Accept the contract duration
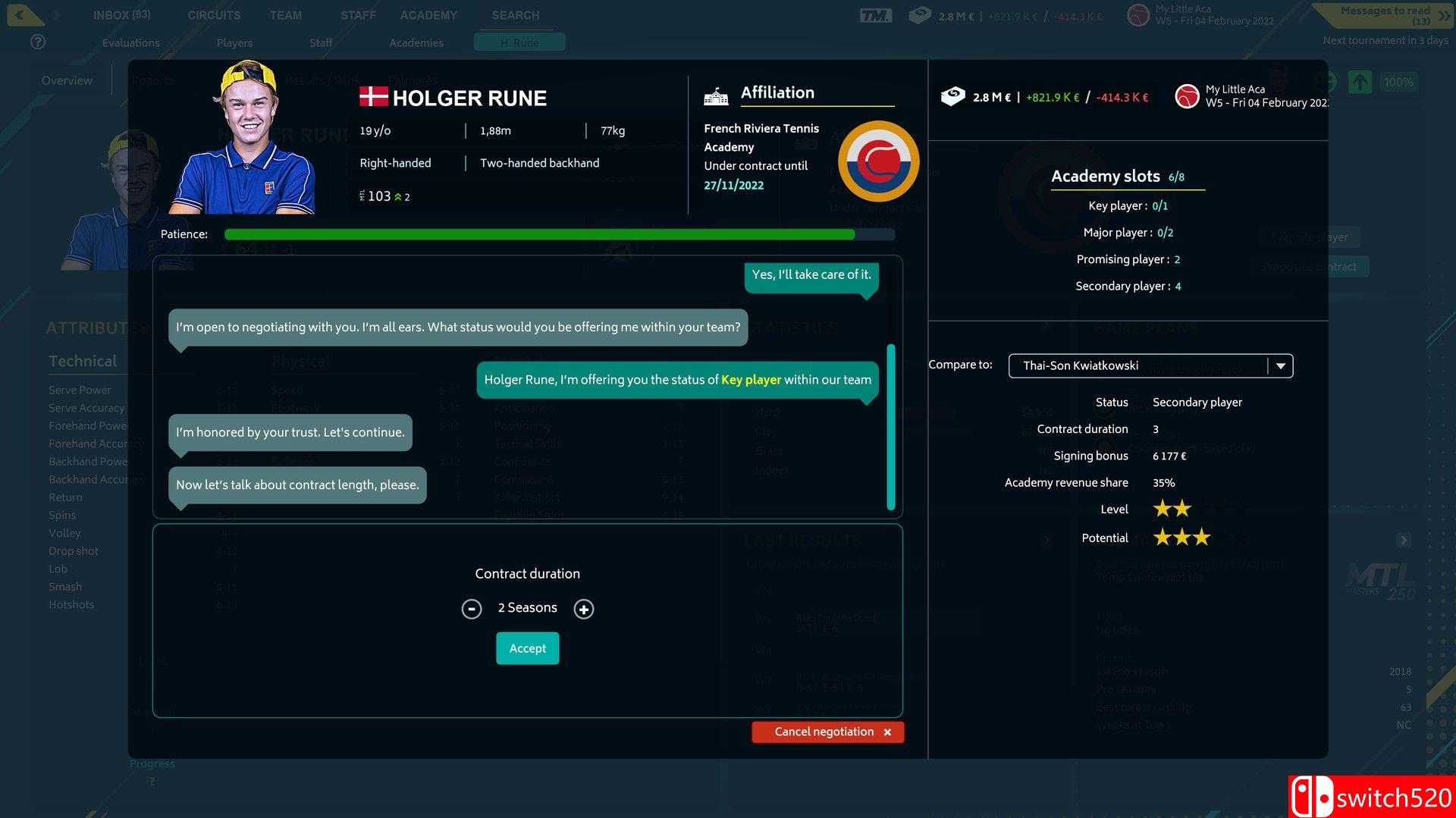 pos(527,648)
